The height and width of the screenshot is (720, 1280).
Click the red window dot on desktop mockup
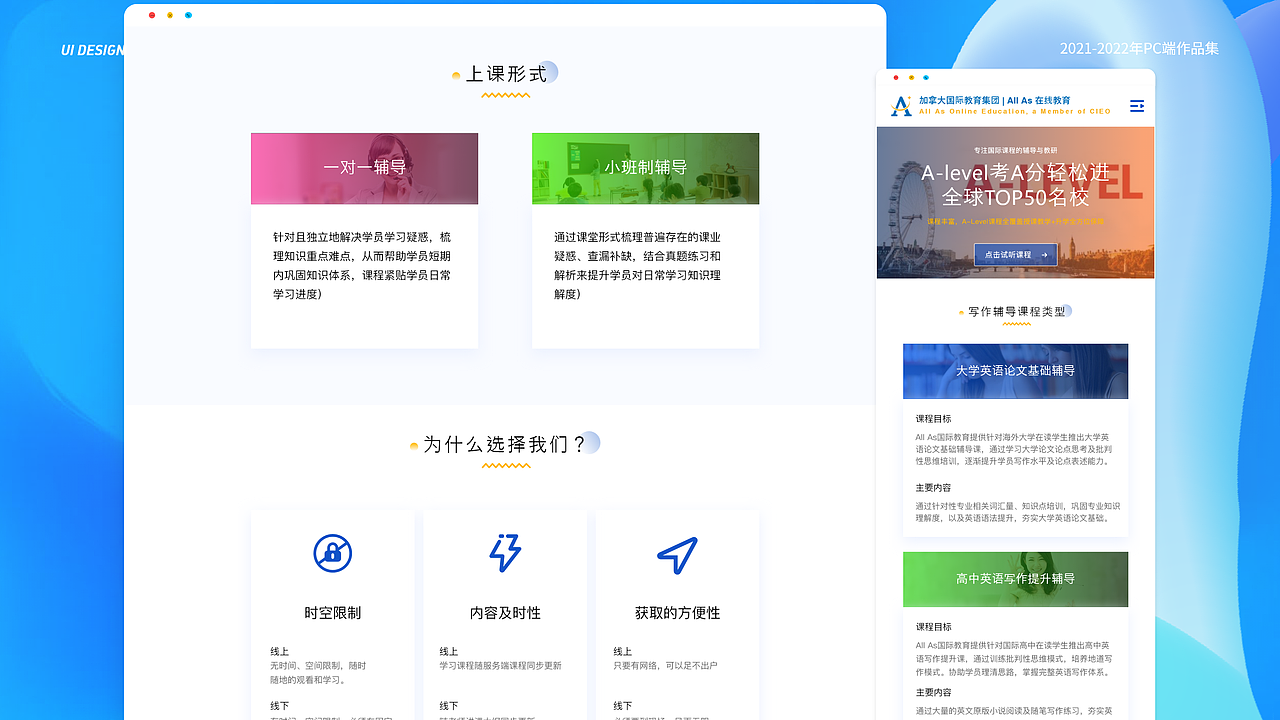(152, 15)
